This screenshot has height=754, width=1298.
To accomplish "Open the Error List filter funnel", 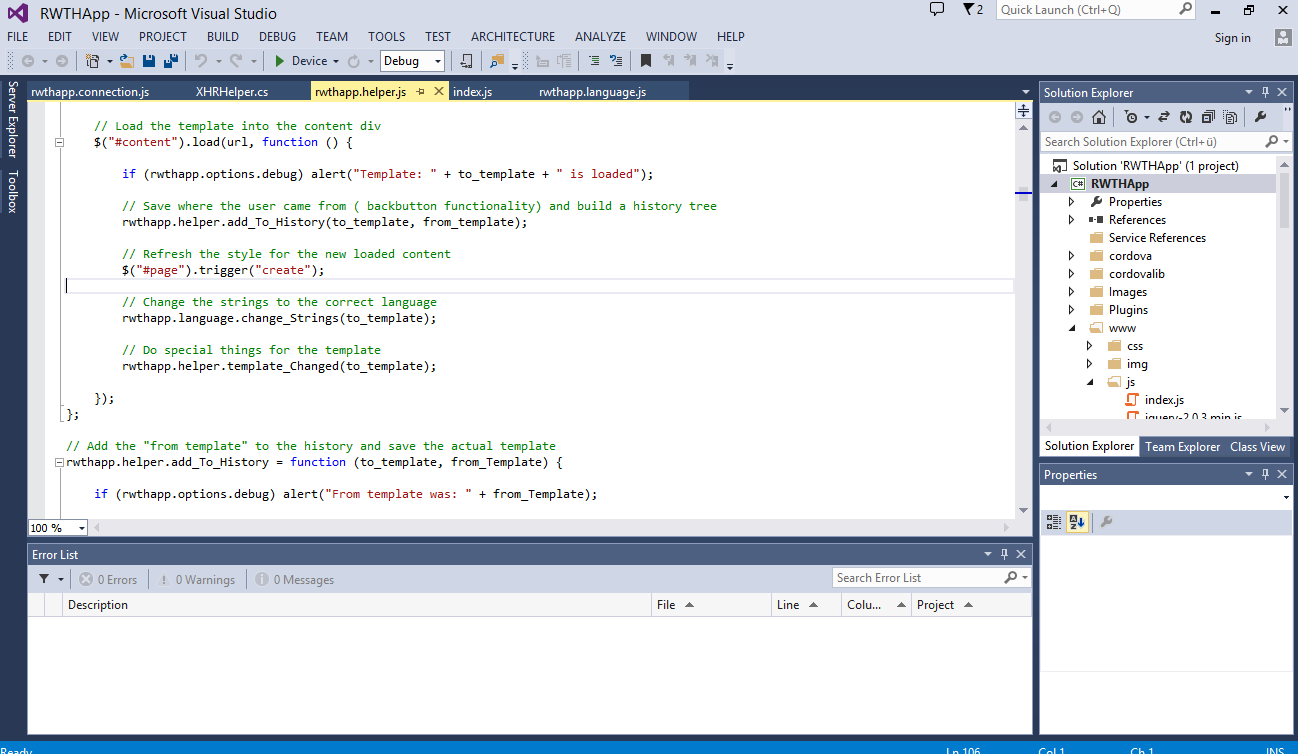I will coord(44,579).
